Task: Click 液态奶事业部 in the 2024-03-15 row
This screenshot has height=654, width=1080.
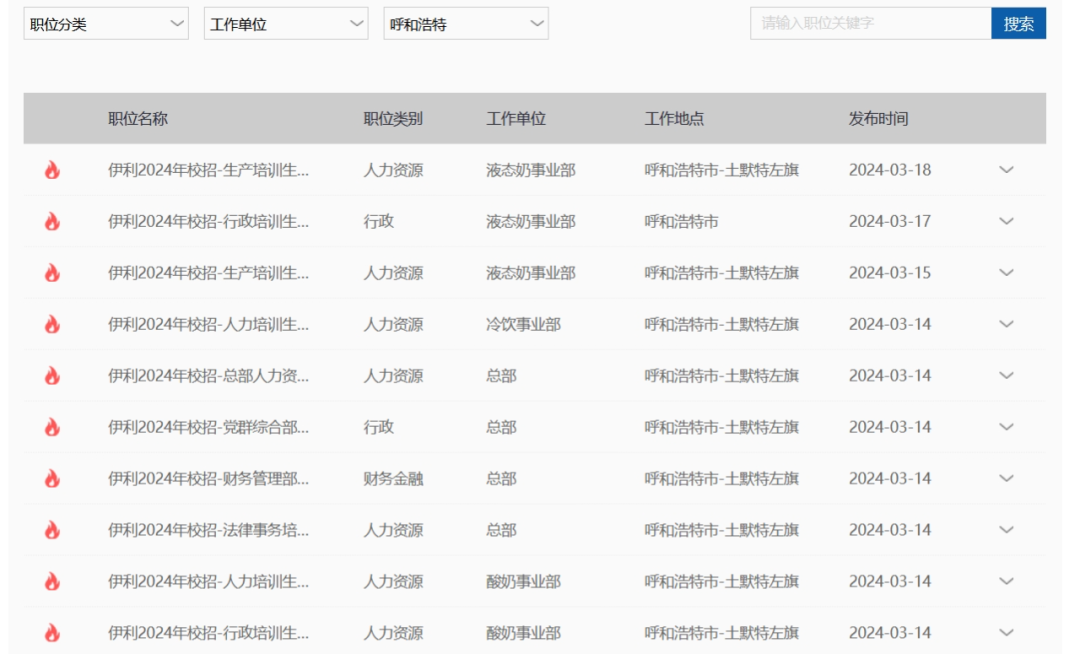Action: (x=531, y=273)
